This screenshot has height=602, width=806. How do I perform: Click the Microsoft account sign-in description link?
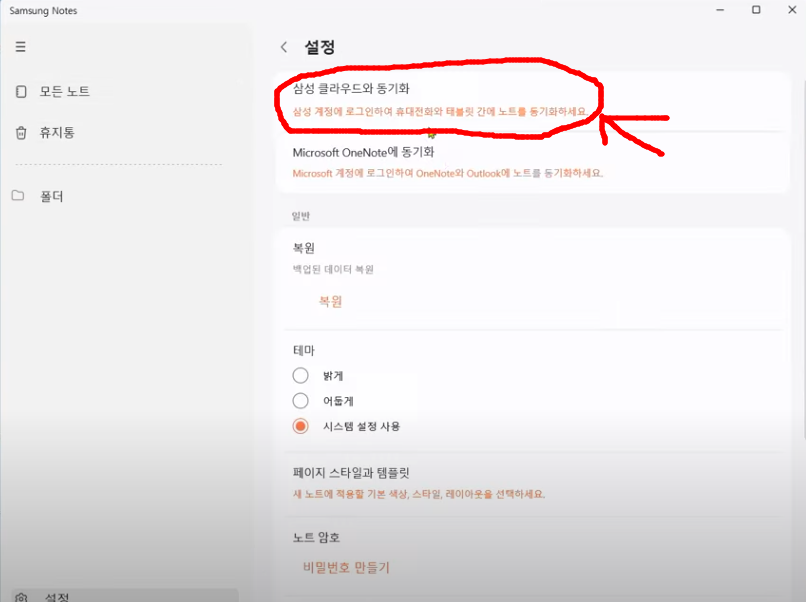click(448, 173)
